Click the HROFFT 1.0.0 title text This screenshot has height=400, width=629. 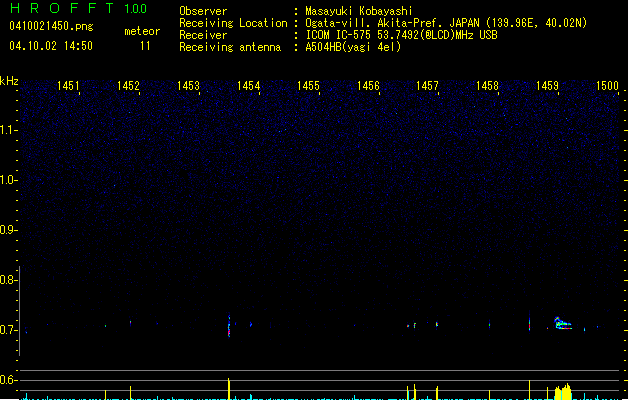coord(79,8)
